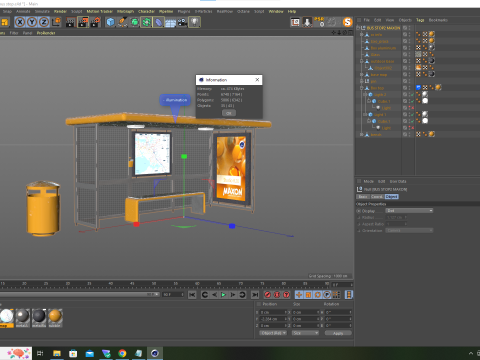Screen dimensions: 480x360
Task: Open the Render menu
Action: 60,11
